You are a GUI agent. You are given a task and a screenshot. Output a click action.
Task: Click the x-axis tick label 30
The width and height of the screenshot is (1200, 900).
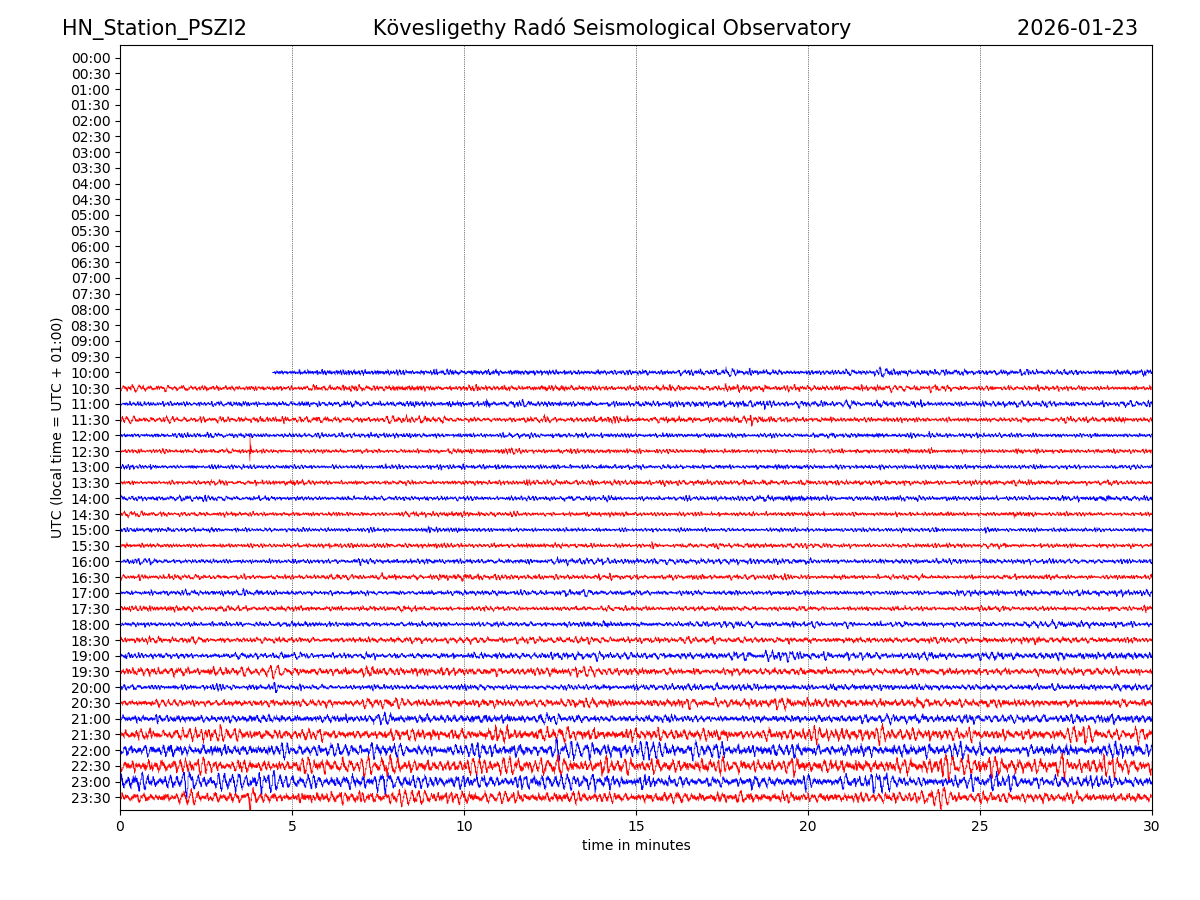1151,827
